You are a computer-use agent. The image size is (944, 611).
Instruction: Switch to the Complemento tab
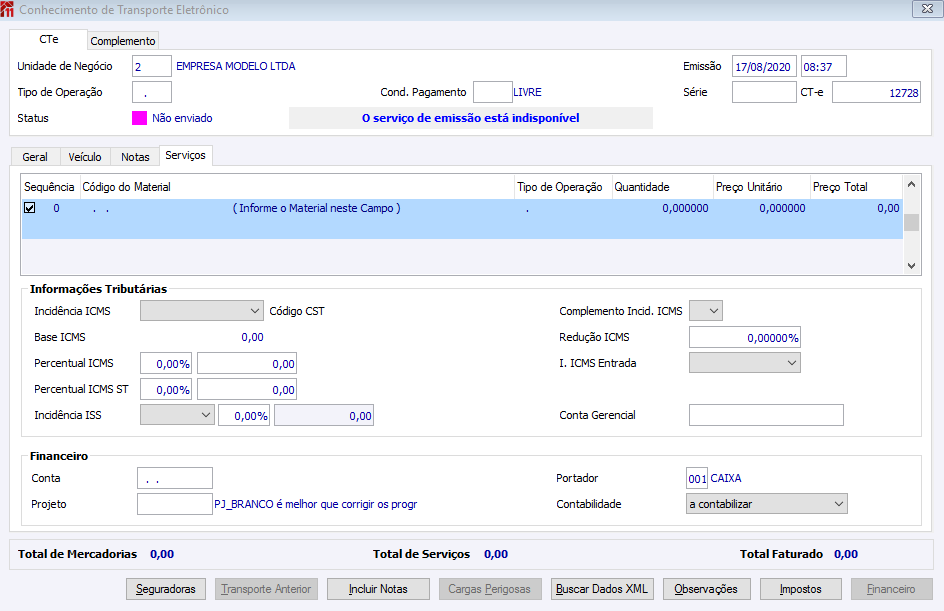[x=123, y=41]
